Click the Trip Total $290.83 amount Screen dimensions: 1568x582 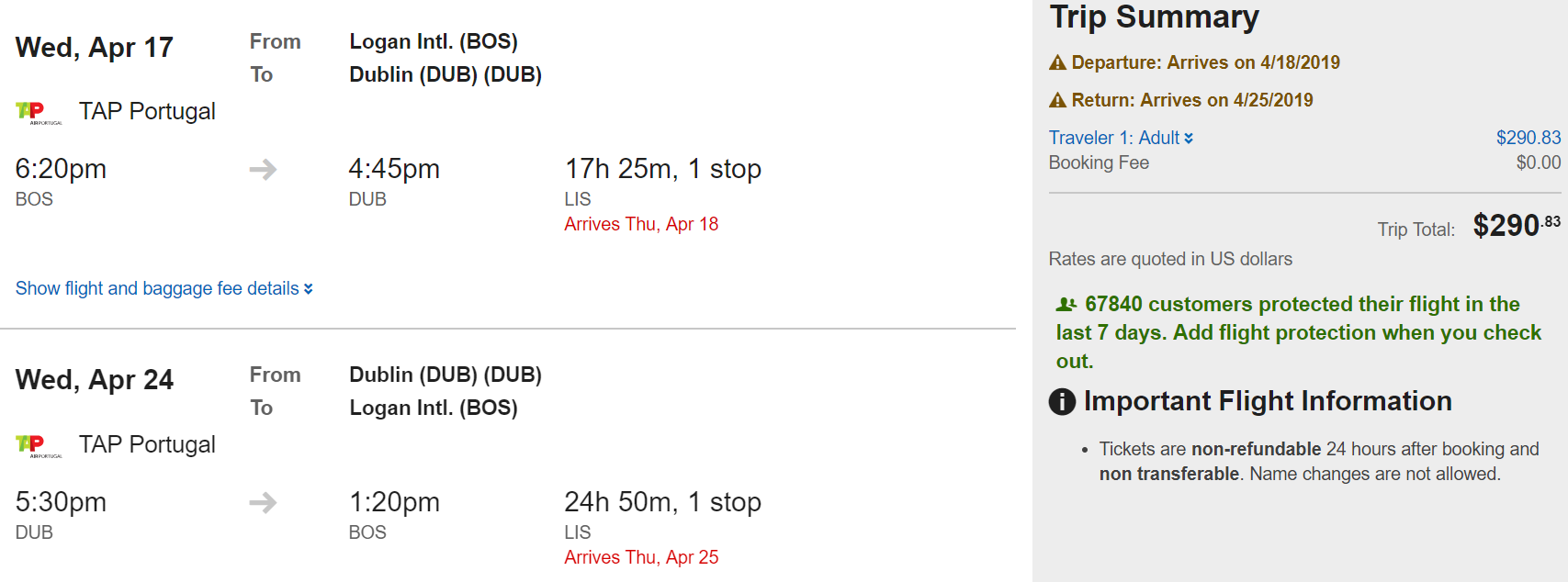pos(1516,226)
